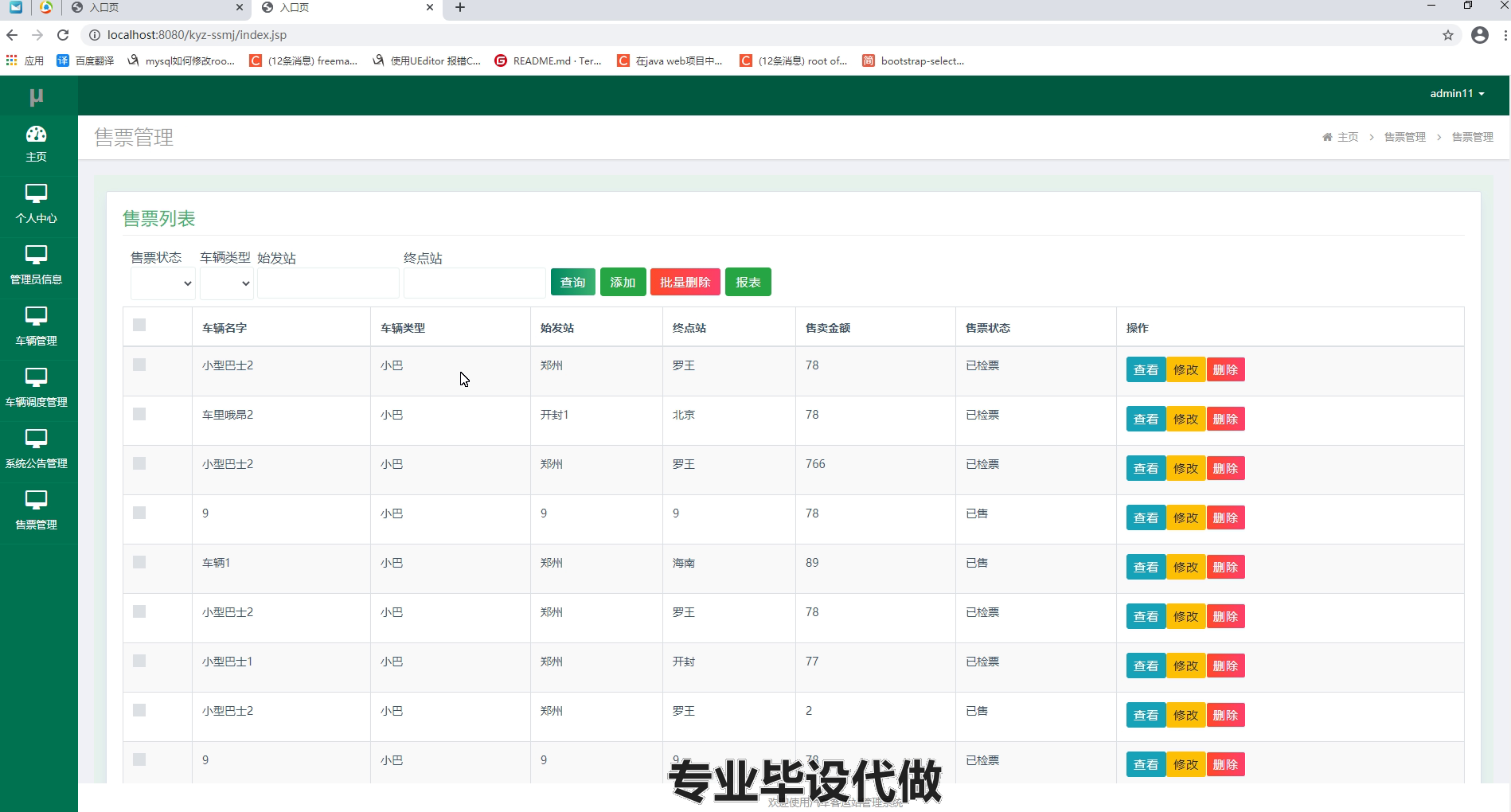This screenshot has height=812, width=1511.
Task: Click browser forward arrow
Action: coord(37,35)
